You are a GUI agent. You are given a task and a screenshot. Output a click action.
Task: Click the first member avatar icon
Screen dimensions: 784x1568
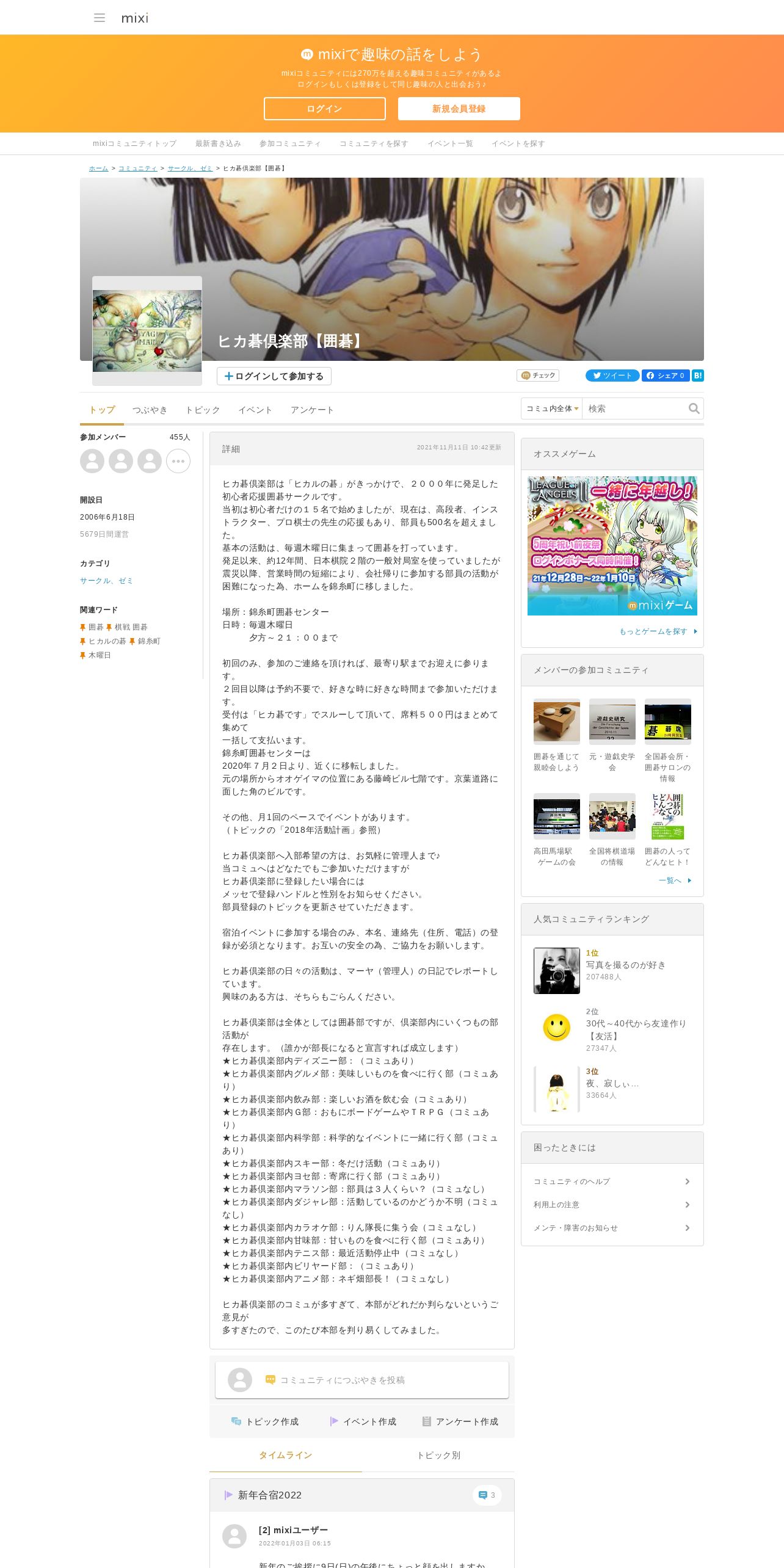[92, 461]
